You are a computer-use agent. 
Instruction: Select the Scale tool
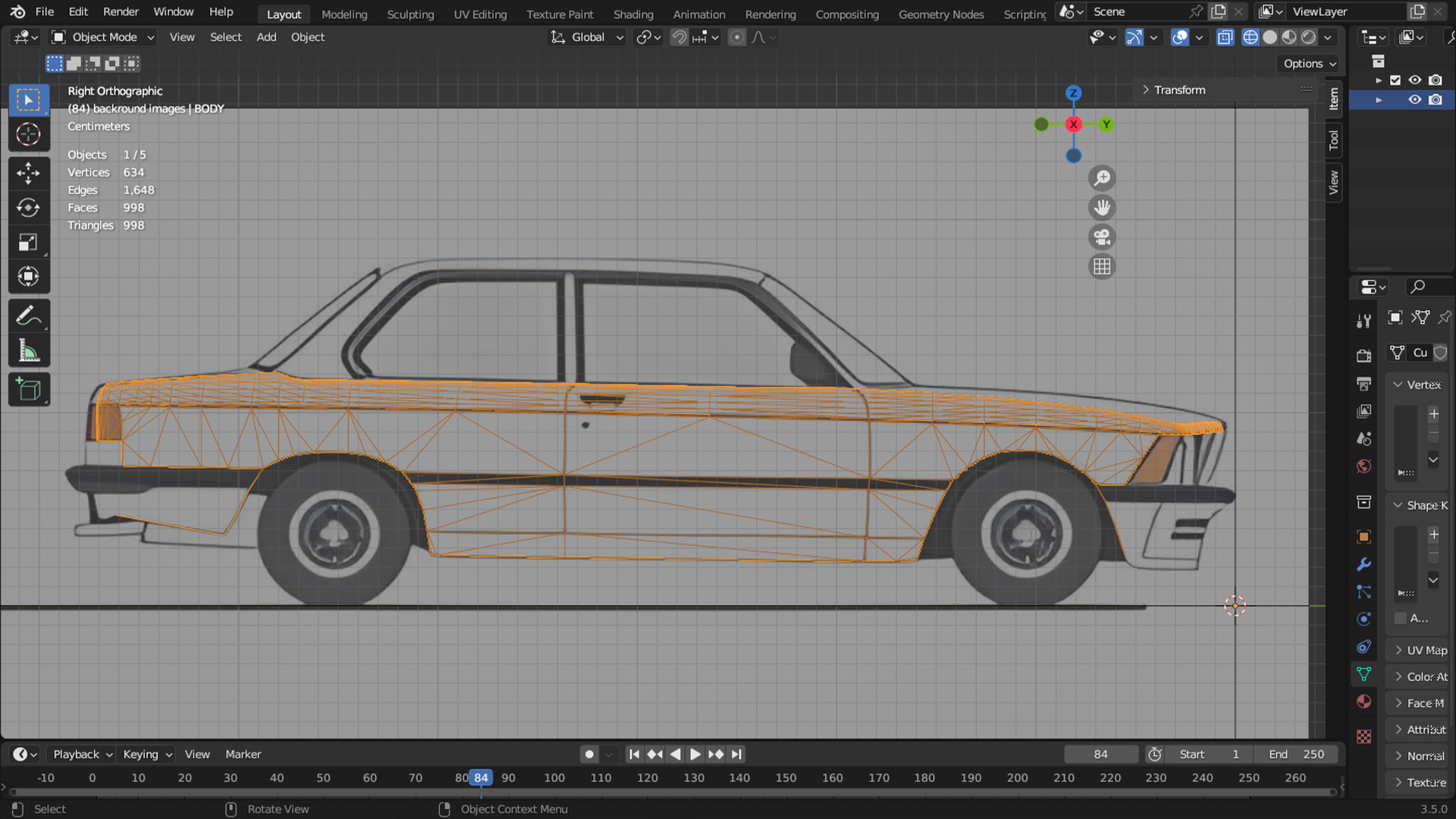click(28, 243)
